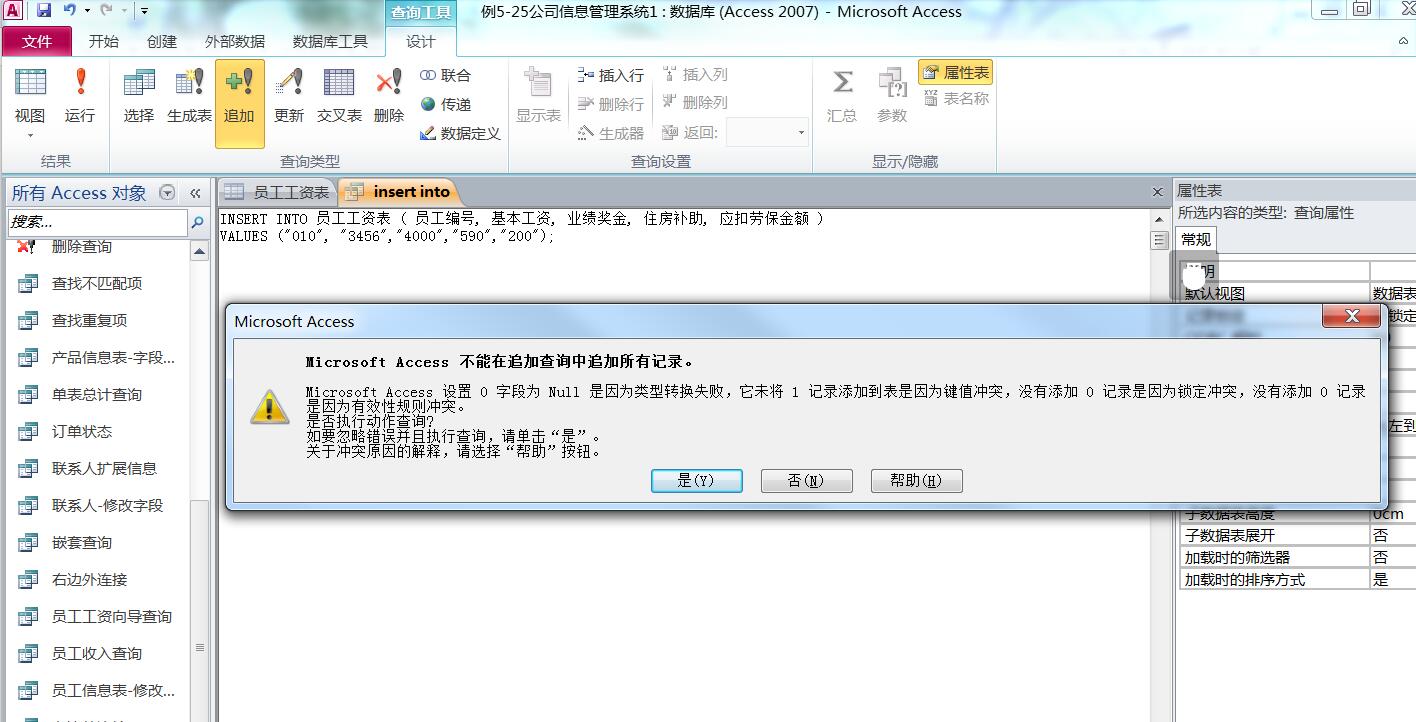Viewport: 1416px width, 722px height.
Task: Click No (否(N)) in the dialog
Action: [x=806, y=481]
